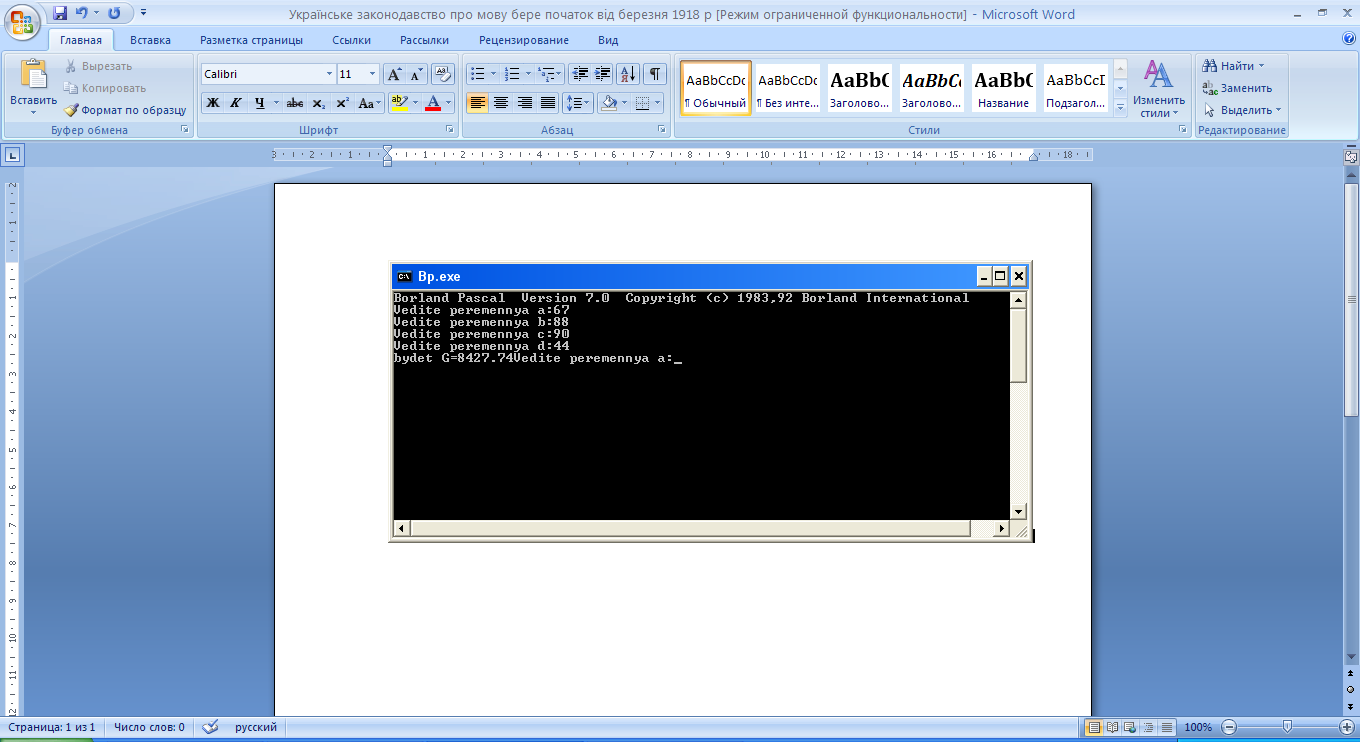Image resolution: width=1360 pixels, height=742 pixels.
Task: Cut selection with Вырезать
Action: coord(98,66)
